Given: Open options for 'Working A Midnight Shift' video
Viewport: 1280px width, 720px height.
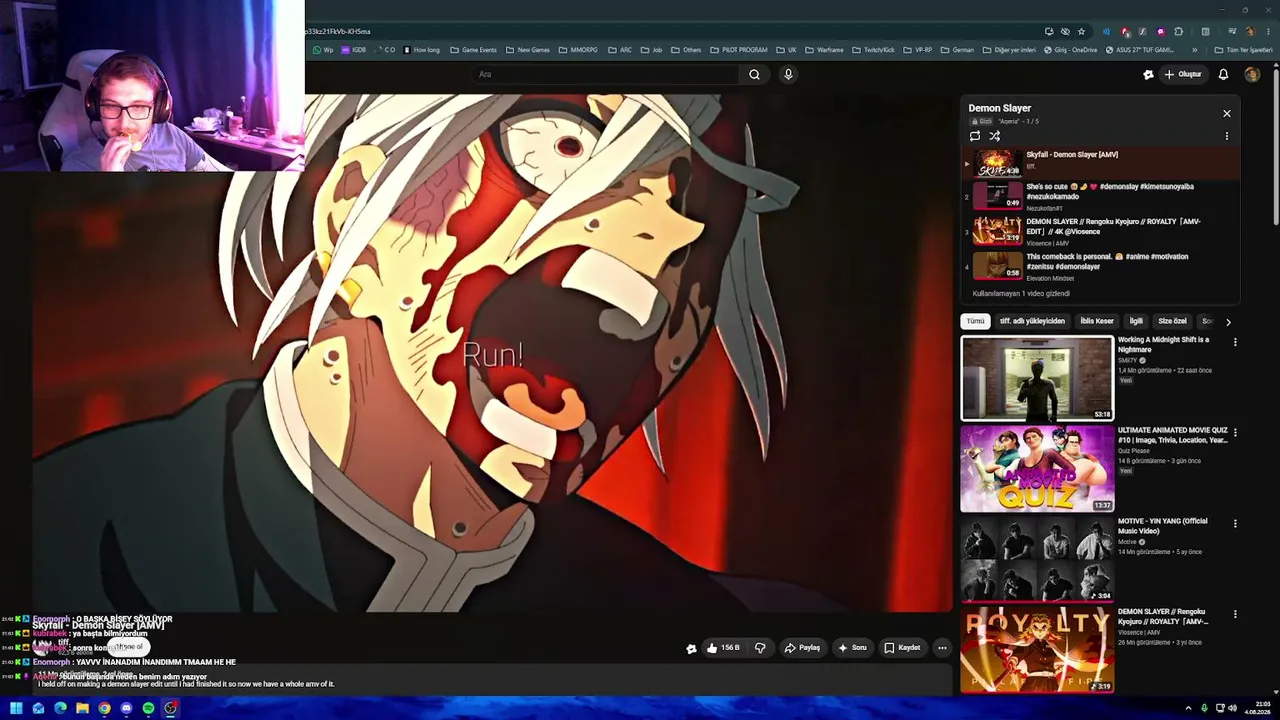Looking at the screenshot, I should 1235,342.
